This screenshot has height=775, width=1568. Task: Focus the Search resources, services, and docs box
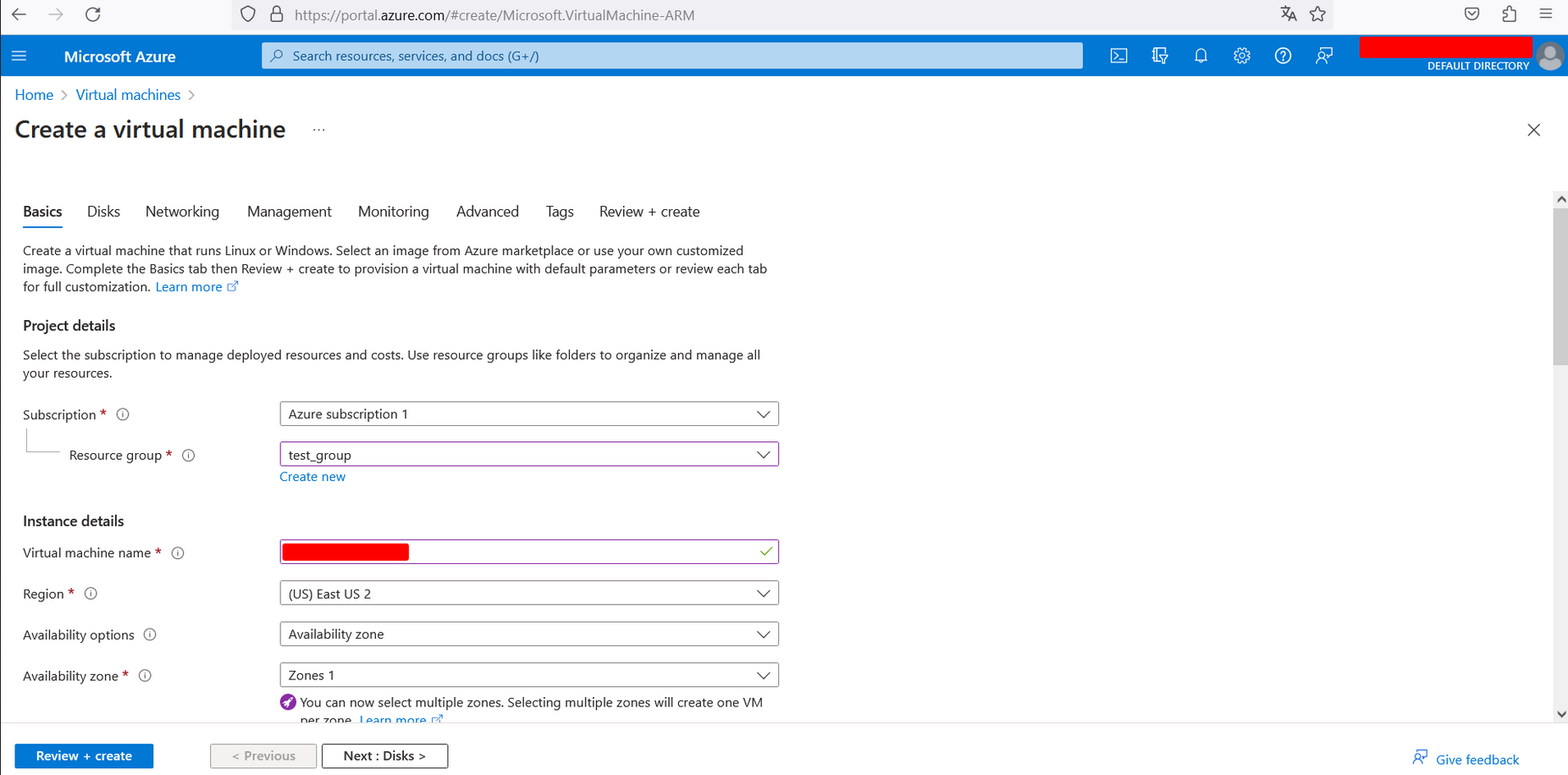coord(672,56)
